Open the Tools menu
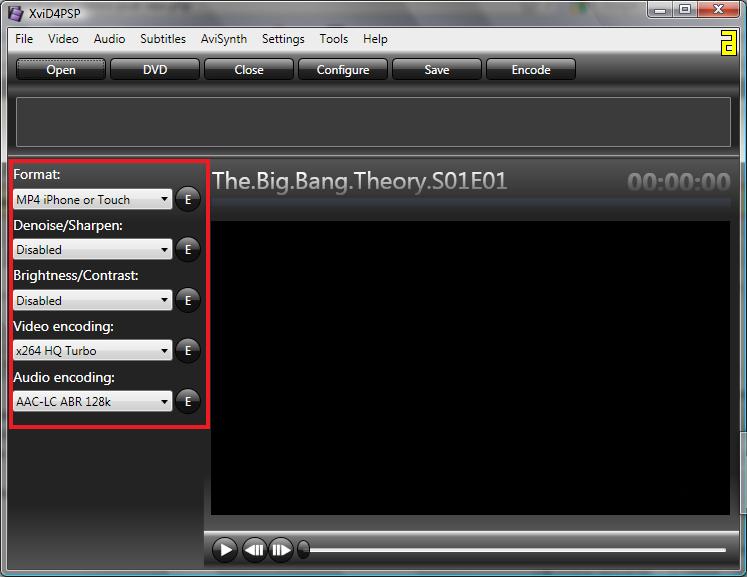 click(x=333, y=39)
